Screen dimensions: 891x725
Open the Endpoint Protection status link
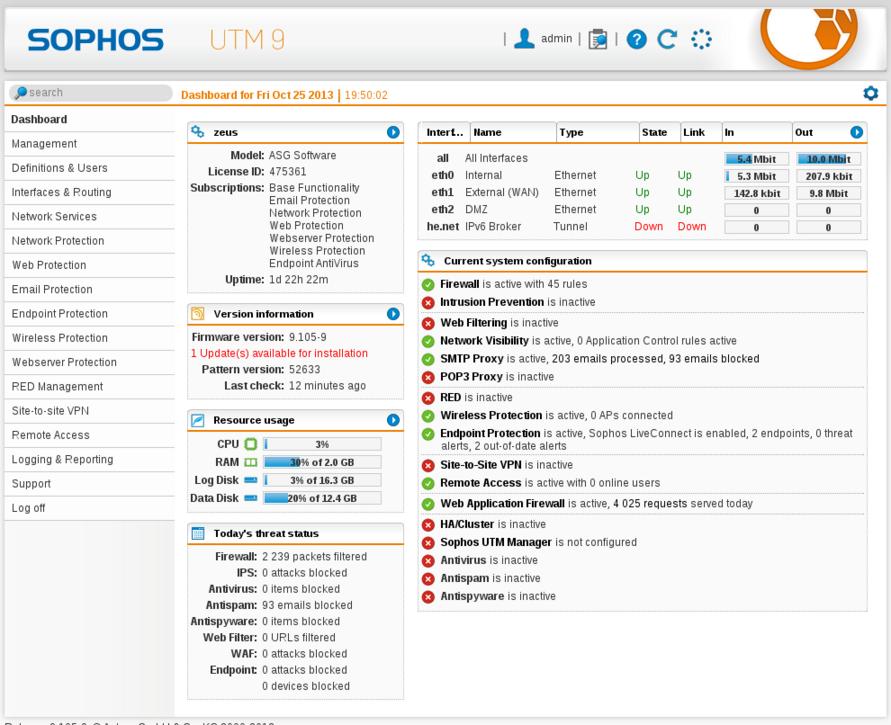click(490, 434)
